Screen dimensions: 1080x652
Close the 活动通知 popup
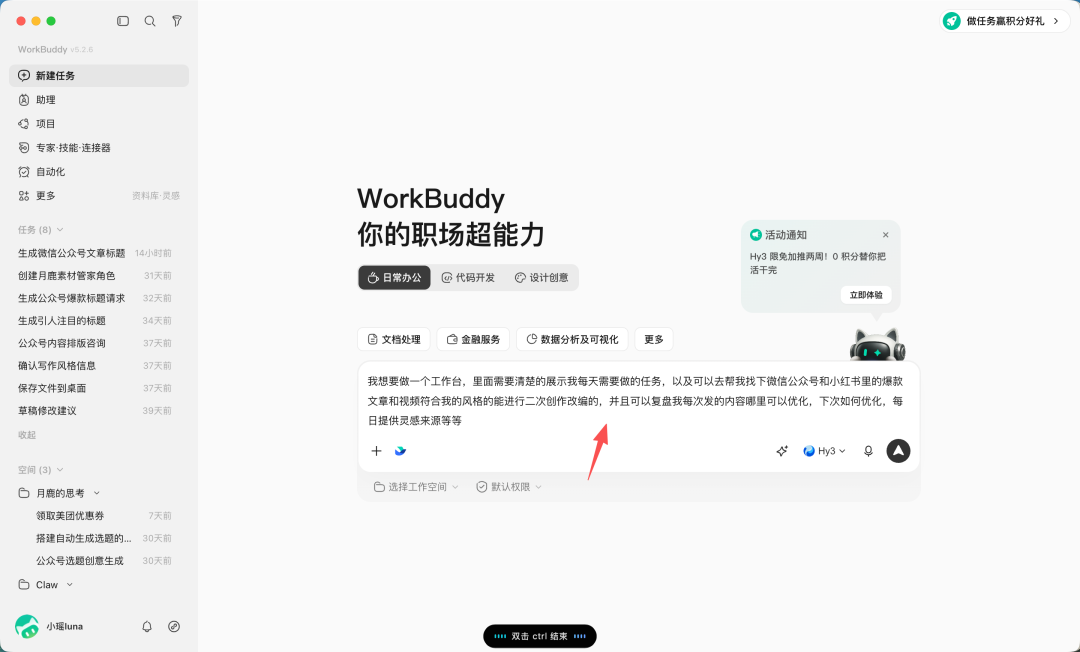(x=886, y=235)
